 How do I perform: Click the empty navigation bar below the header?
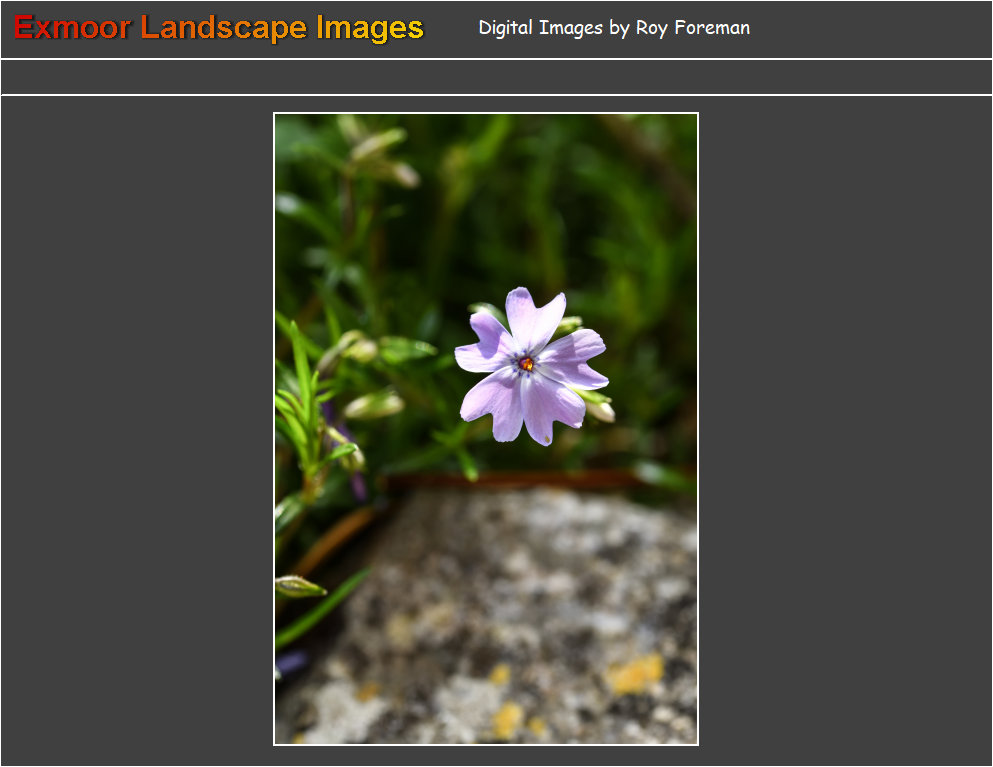click(x=496, y=77)
